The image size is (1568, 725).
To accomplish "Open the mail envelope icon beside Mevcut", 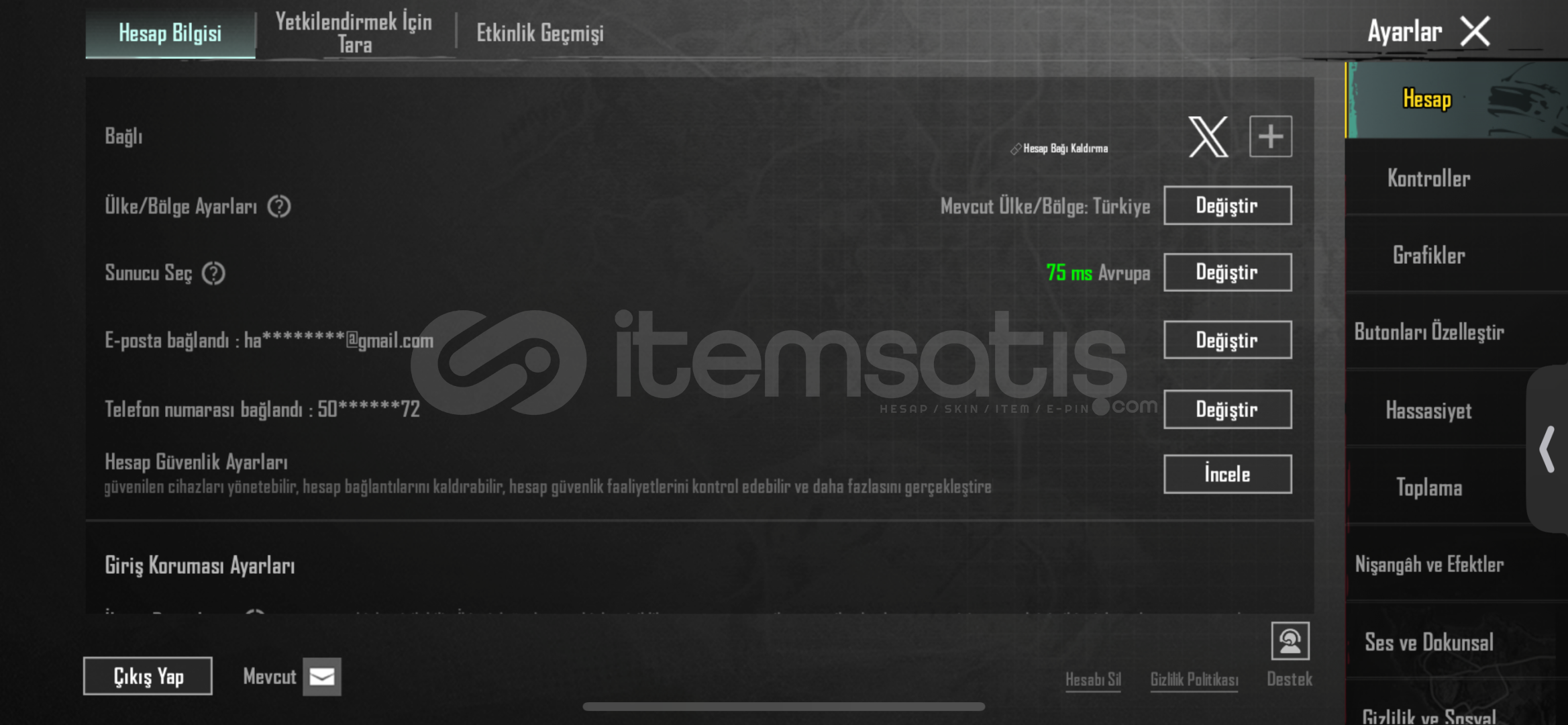I will (322, 677).
